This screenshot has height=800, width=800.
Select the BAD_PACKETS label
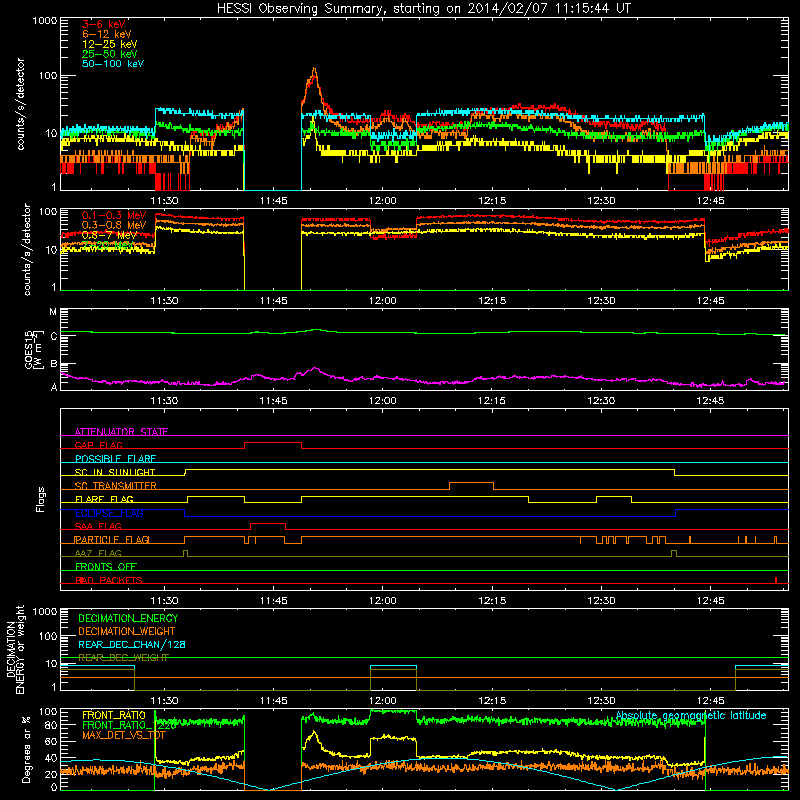pyautogui.click(x=109, y=580)
